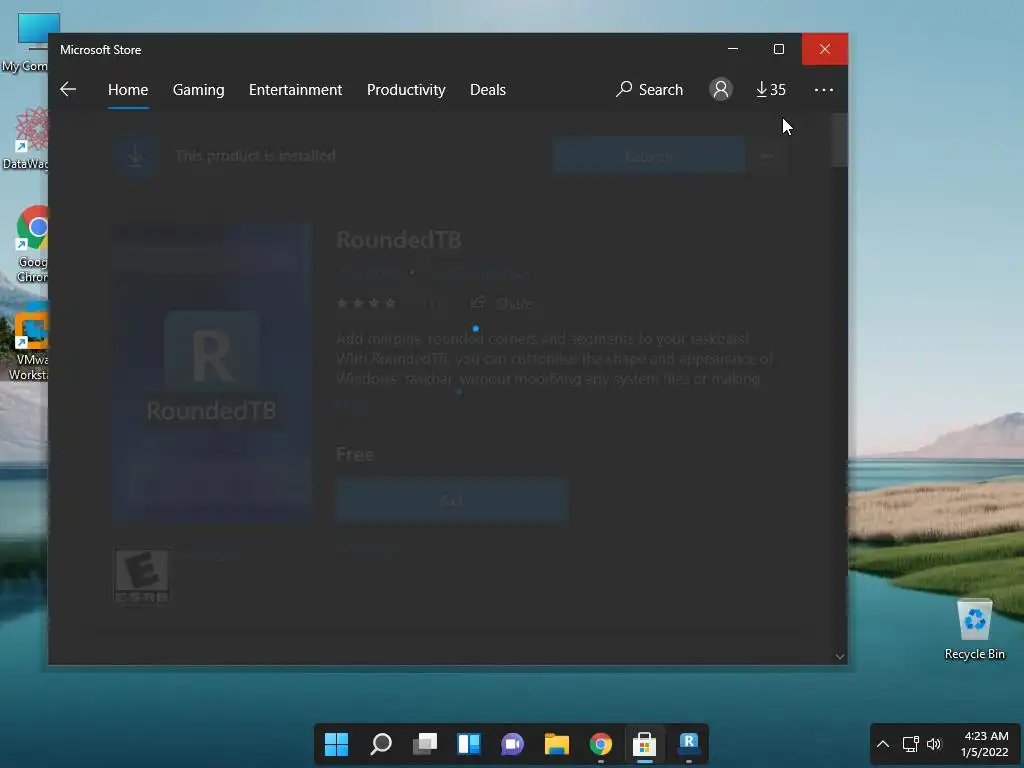1024x768 pixels.
Task: Click the ESRB Everyone rating badge
Action: coord(142,576)
